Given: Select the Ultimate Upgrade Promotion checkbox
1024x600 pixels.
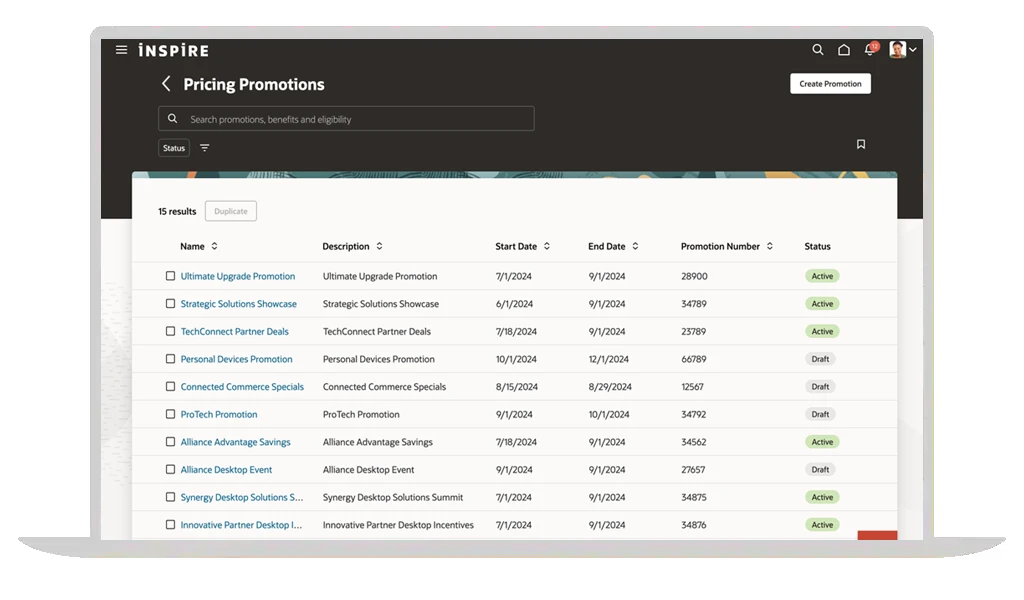Looking at the screenshot, I should 170,276.
